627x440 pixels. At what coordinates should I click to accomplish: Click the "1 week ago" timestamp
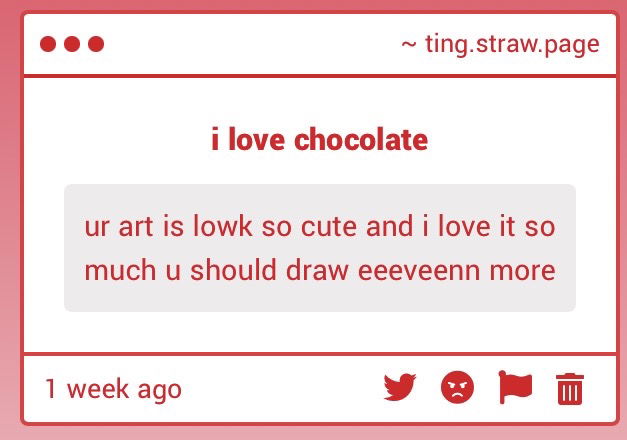pyautogui.click(x=113, y=388)
